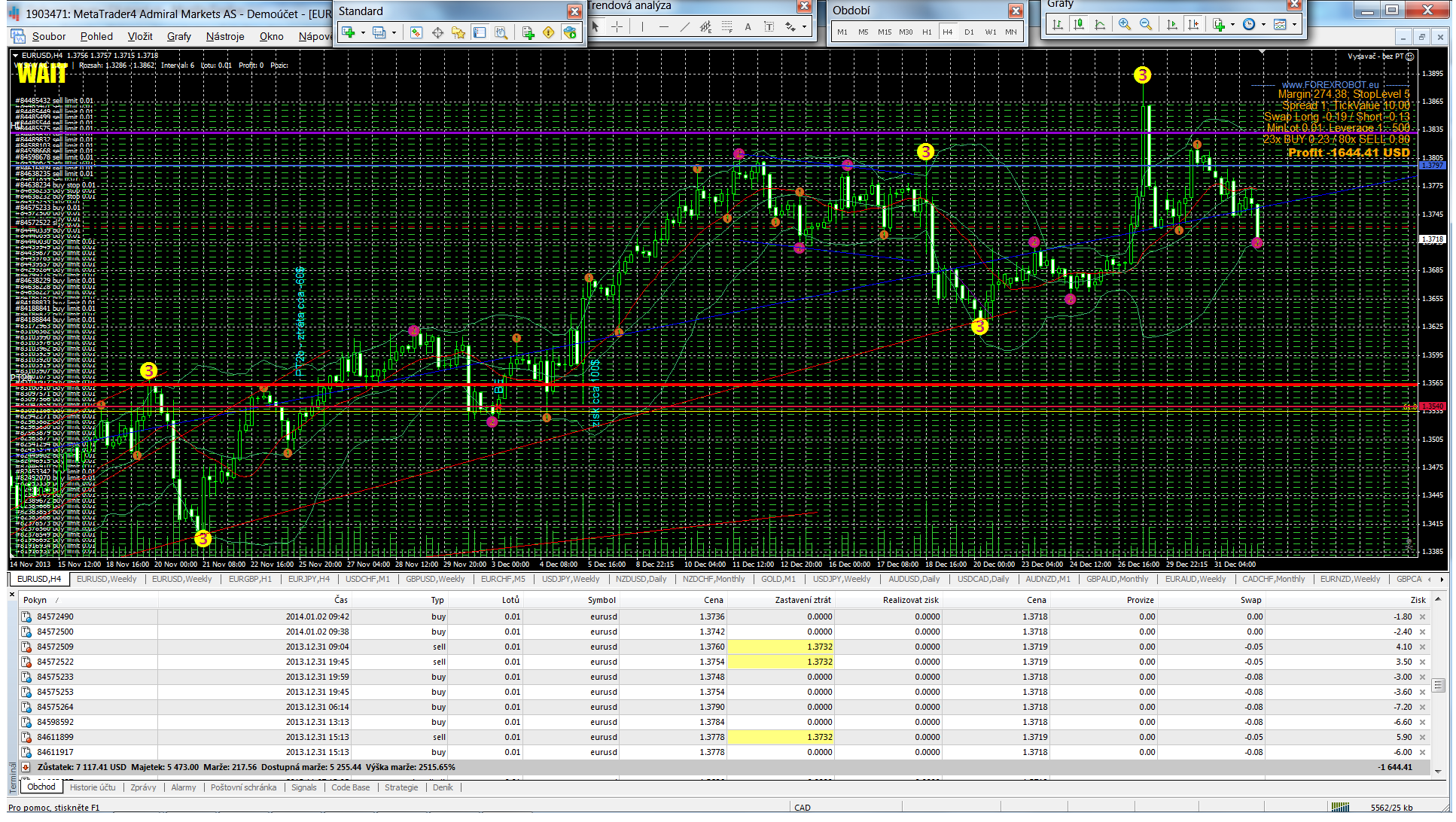Viewport: 1456px width, 822px height.
Task: Close the Terminal panel with X
Action: [x=11, y=595]
